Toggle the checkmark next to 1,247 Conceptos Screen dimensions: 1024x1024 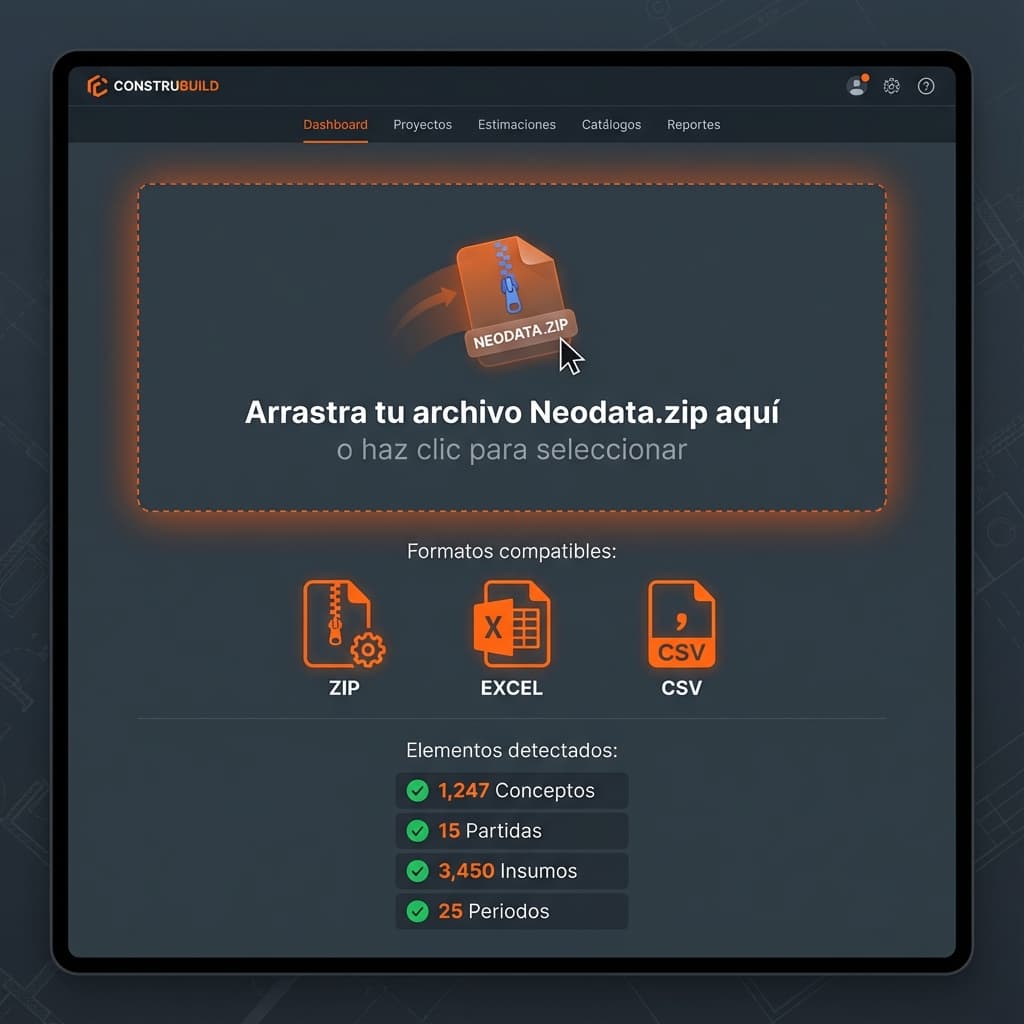[419, 790]
